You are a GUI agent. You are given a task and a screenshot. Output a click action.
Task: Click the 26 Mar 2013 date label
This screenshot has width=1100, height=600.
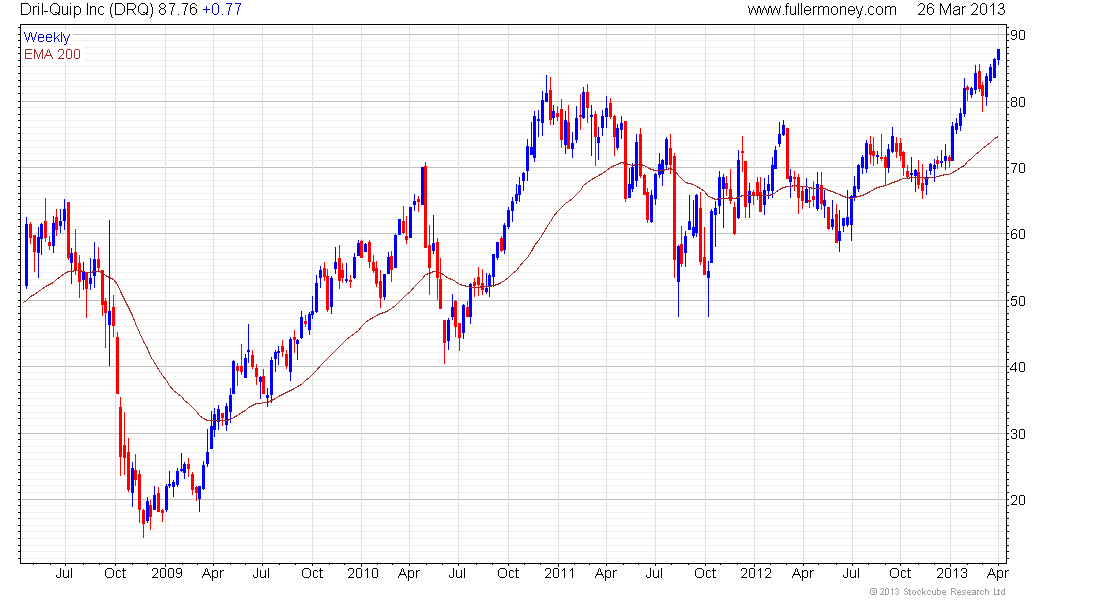click(x=961, y=10)
